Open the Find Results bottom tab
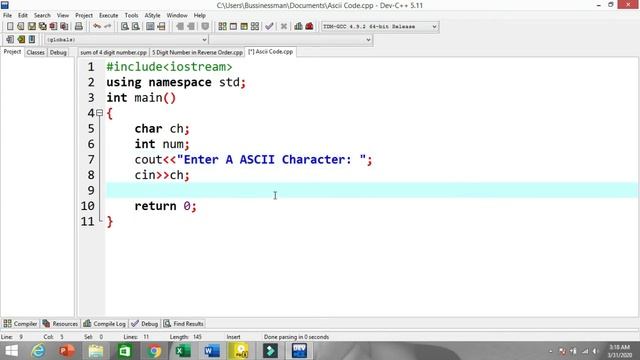This screenshot has height=360, width=640. click(x=183, y=324)
